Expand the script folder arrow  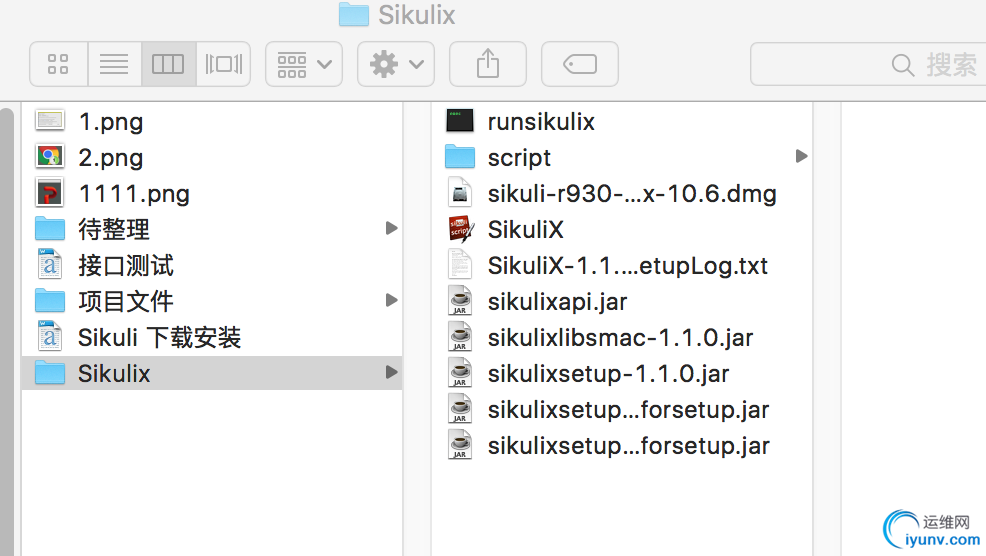tap(800, 156)
